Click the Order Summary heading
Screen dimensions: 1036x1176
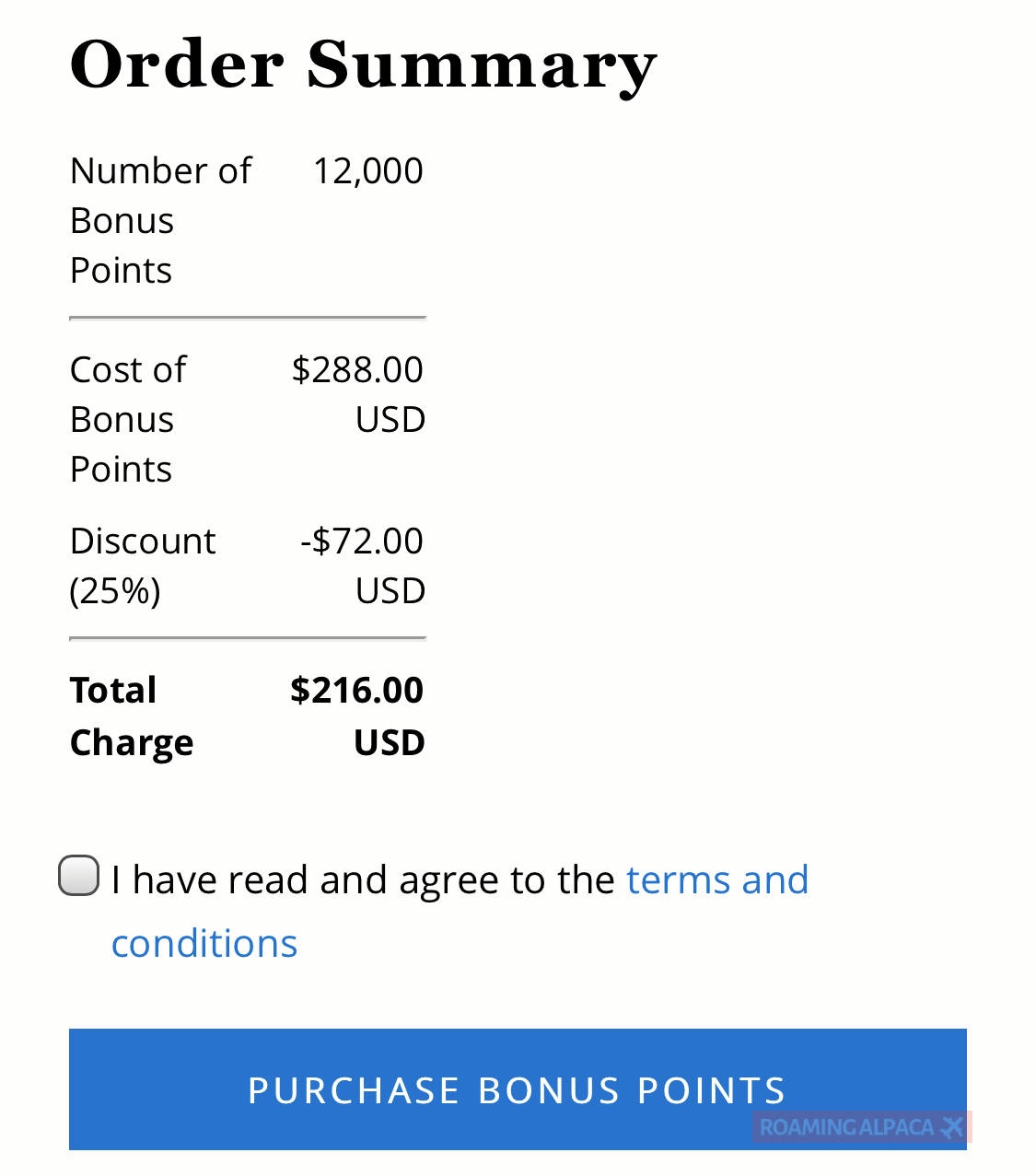coord(363,64)
